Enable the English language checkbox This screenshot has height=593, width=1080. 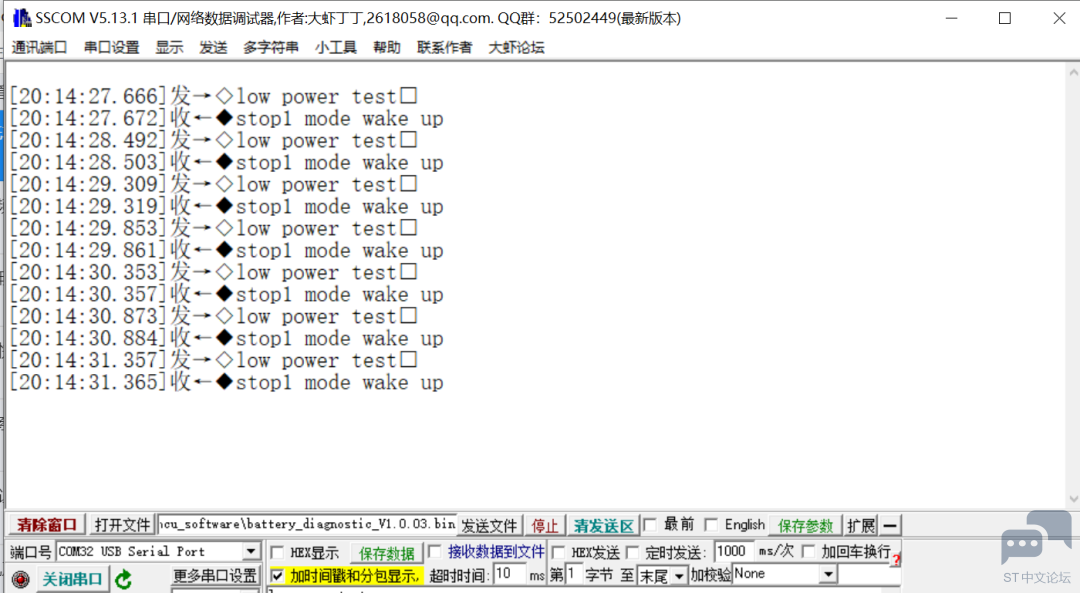712,525
